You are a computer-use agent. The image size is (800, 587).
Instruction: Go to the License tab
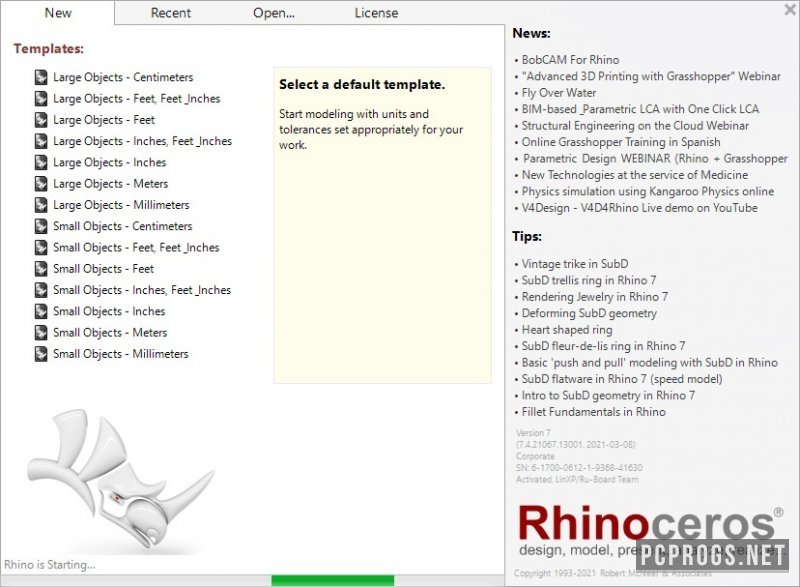[x=377, y=13]
